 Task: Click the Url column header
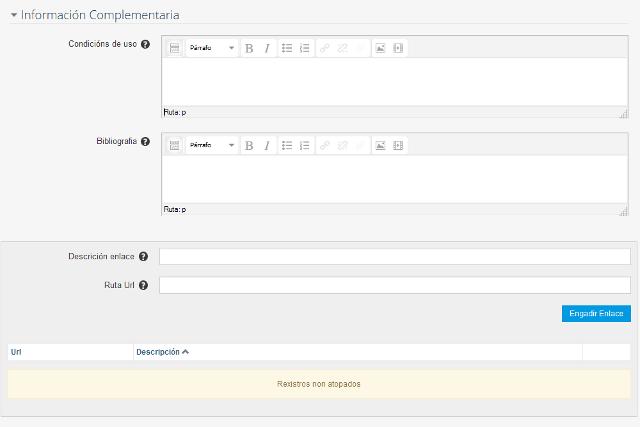pyautogui.click(x=16, y=352)
